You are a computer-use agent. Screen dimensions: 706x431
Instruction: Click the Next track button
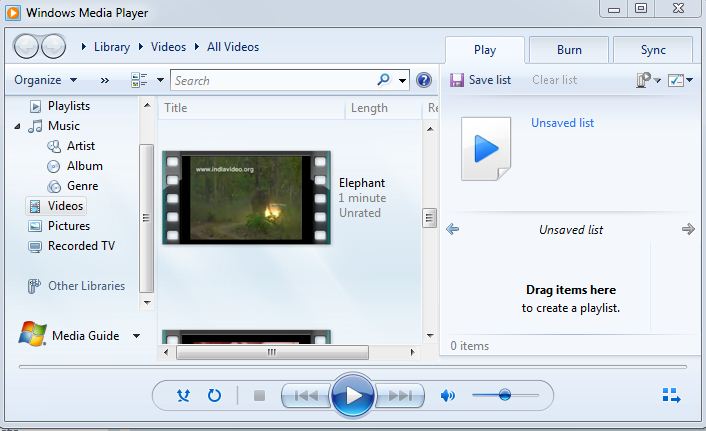(x=400, y=395)
